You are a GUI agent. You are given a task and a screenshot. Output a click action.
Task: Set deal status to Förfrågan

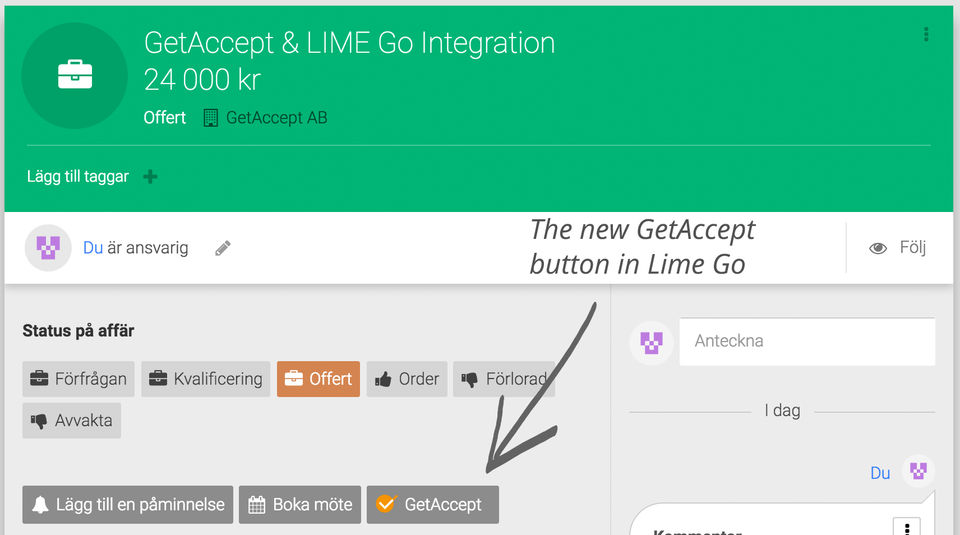click(78, 379)
